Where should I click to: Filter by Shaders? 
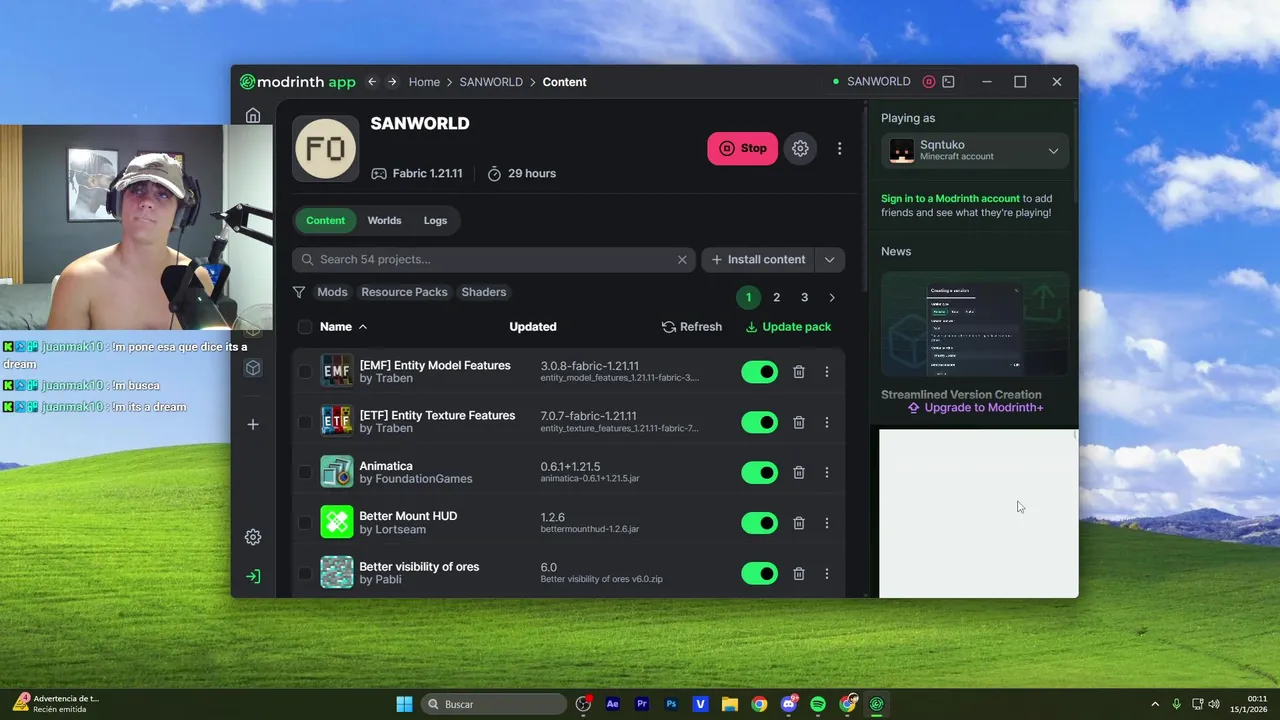tap(484, 292)
